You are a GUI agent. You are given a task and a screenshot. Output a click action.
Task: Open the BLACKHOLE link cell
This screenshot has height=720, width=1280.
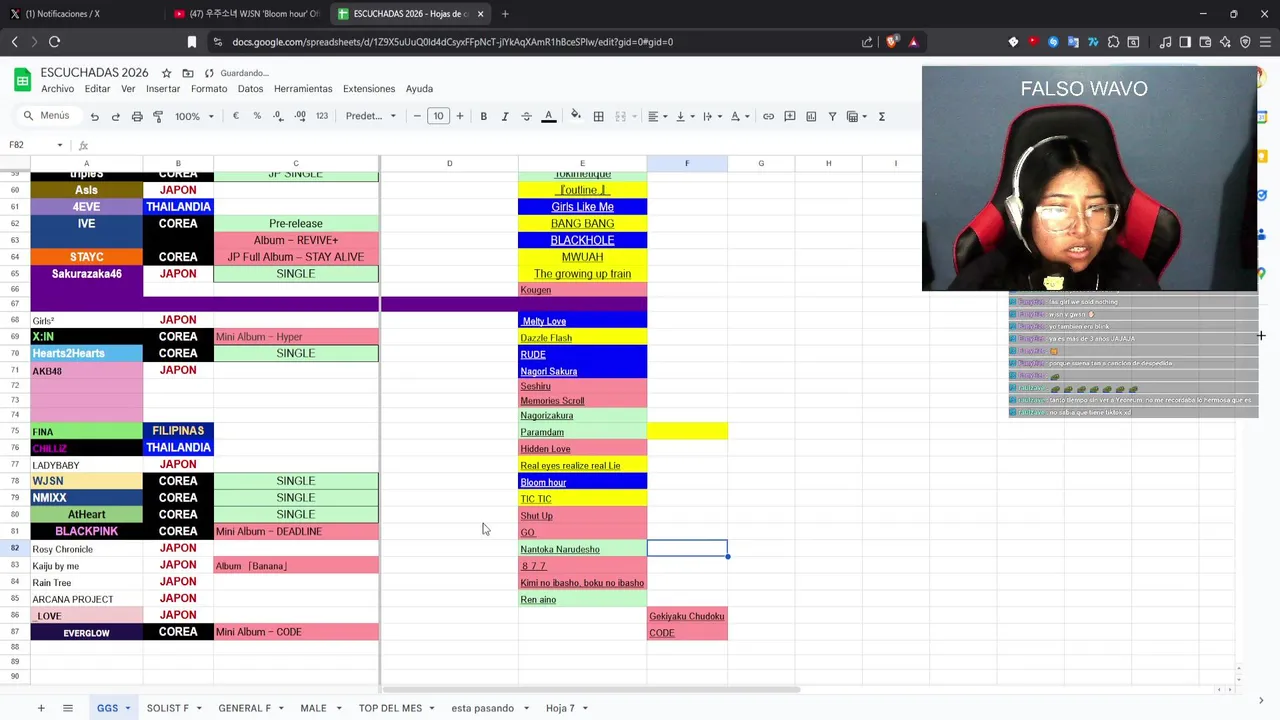582,240
